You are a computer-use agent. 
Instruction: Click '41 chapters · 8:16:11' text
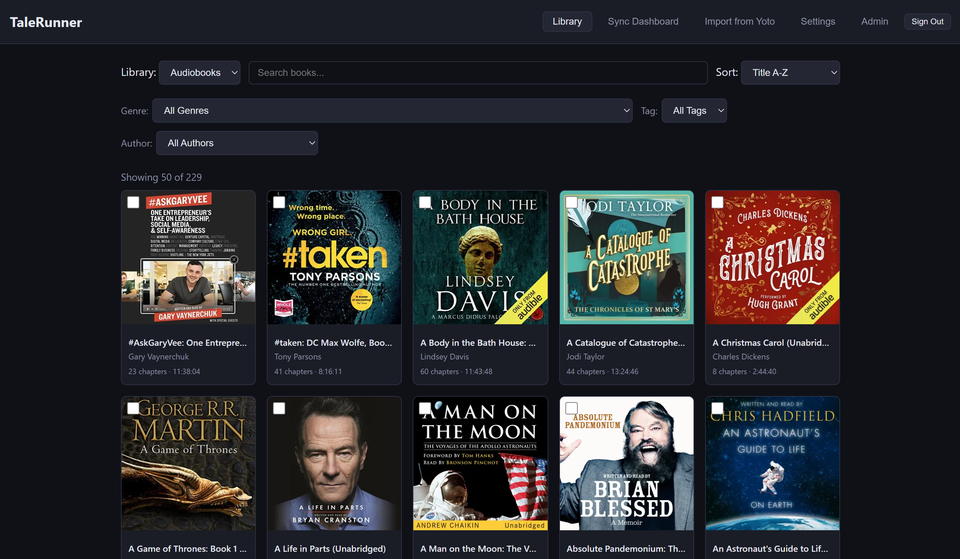tap(308, 371)
